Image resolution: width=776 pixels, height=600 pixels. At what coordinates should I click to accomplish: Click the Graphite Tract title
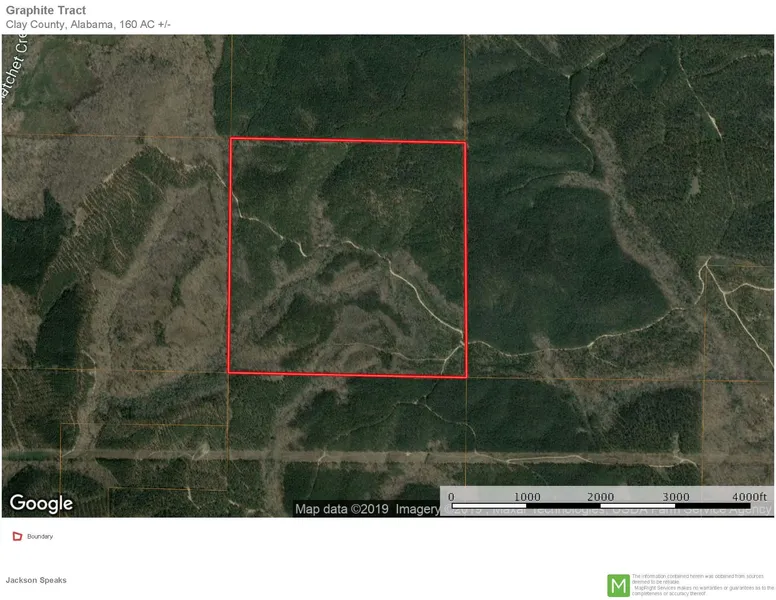(46, 11)
